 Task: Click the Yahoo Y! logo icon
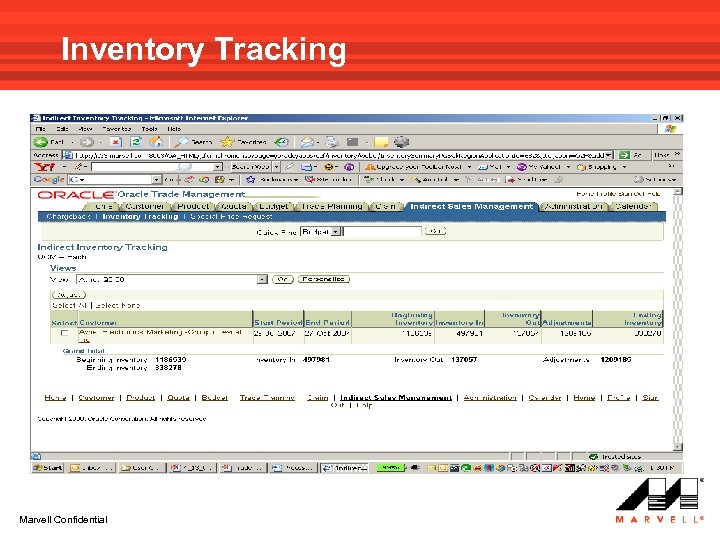(x=44, y=167)
